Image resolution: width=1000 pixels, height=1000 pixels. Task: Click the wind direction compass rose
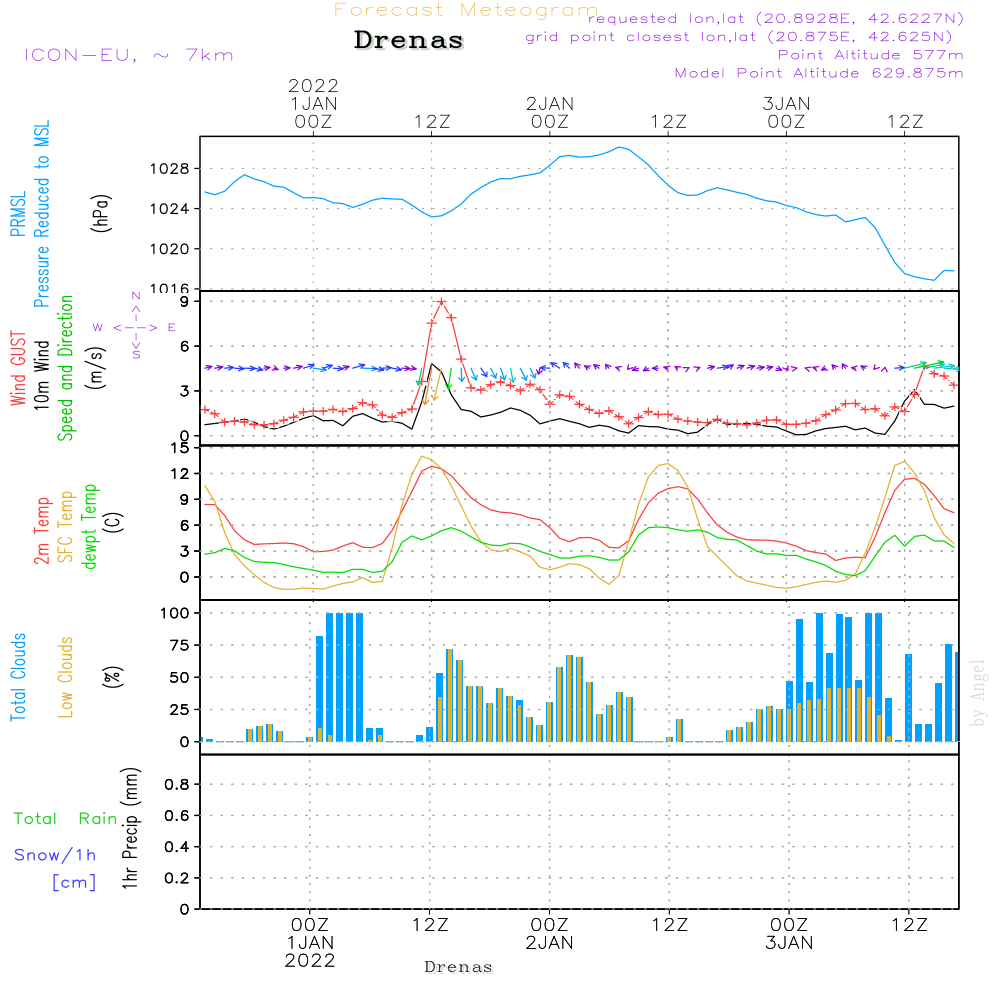[136, 327]
